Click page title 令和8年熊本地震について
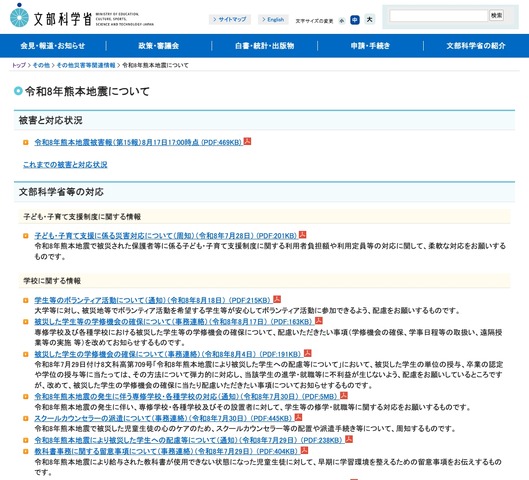This screenshot has width=529, height=480. point(87,91)
